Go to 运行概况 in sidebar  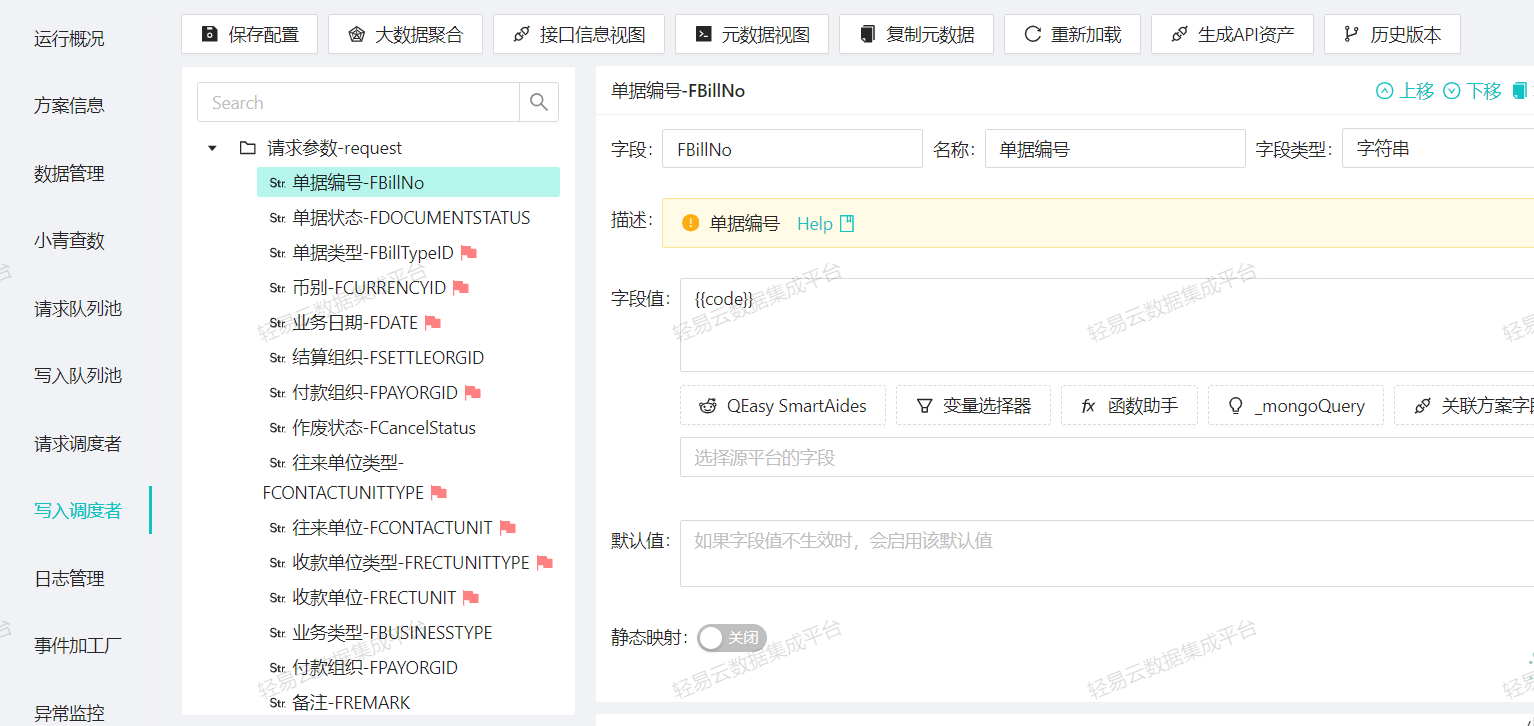point(69,39)
